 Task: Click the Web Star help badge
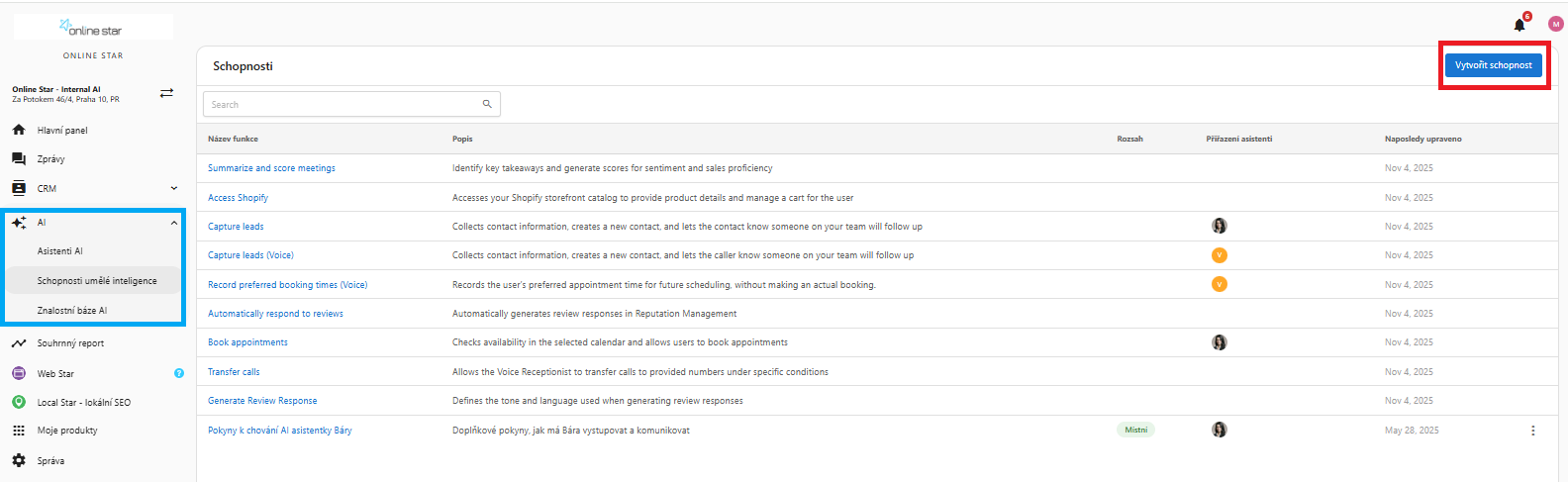point(179,373)
